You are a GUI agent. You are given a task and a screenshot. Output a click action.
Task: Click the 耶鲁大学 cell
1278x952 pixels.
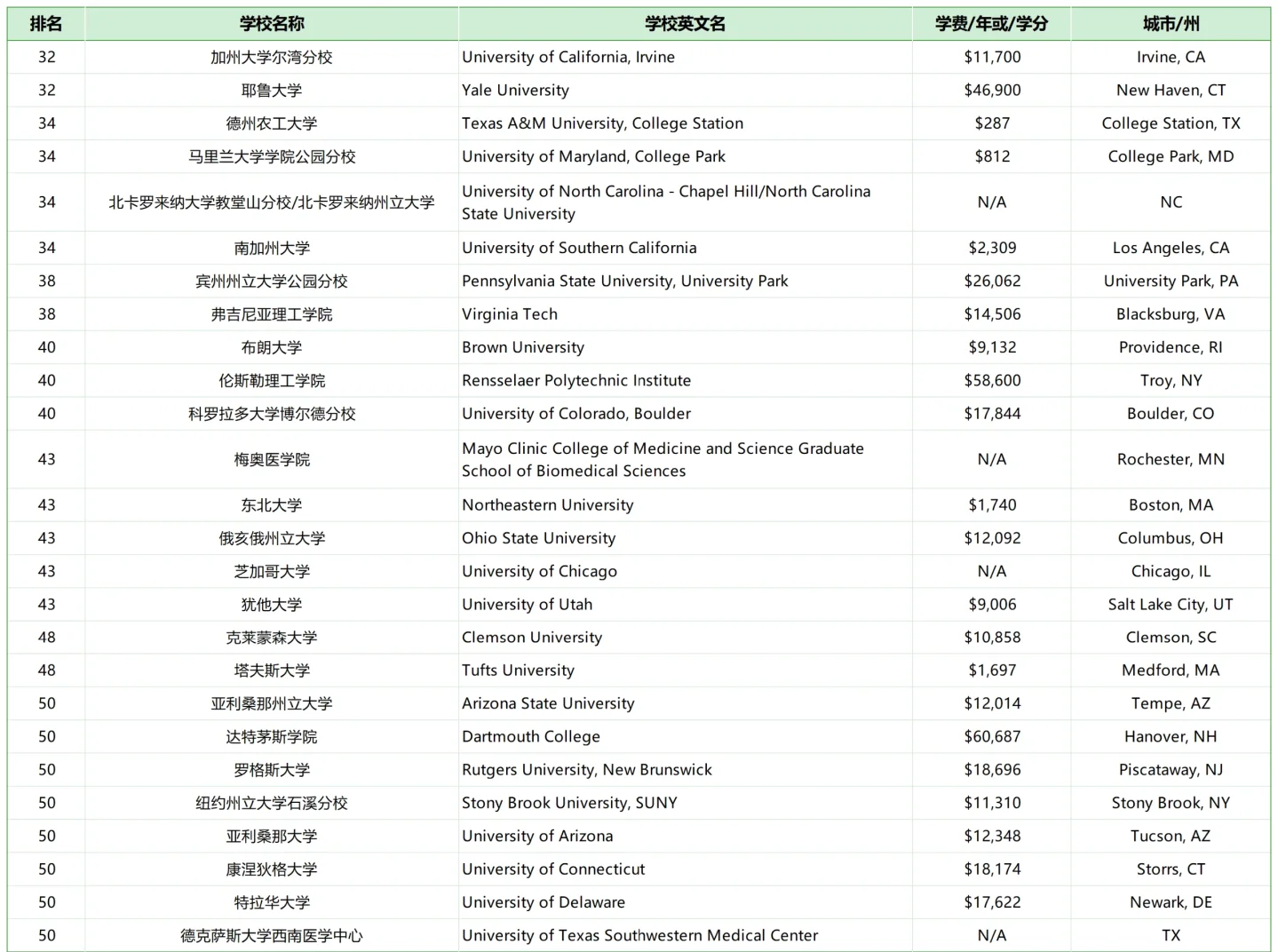(271, 91)
